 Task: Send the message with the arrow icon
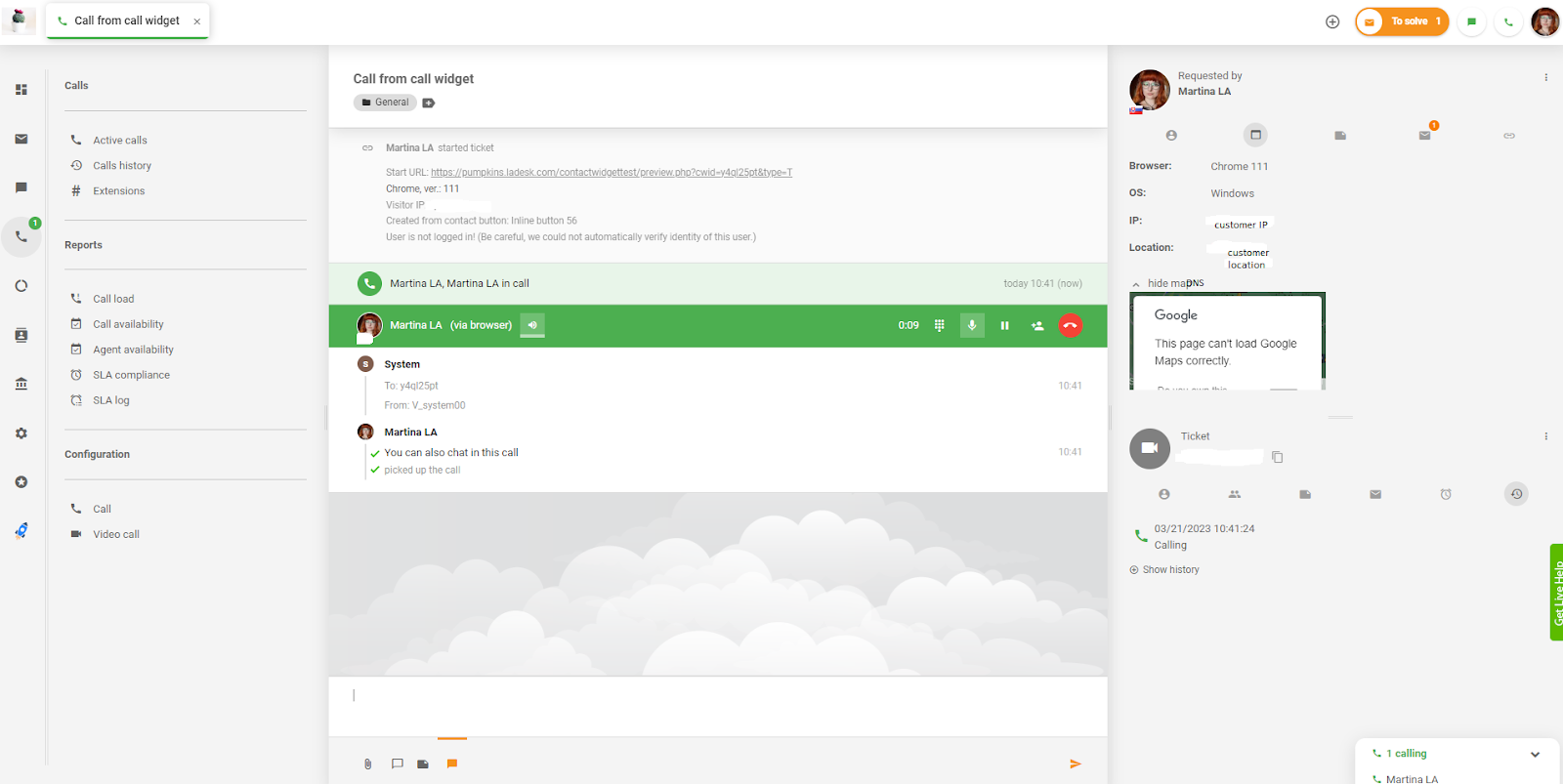1075,764
